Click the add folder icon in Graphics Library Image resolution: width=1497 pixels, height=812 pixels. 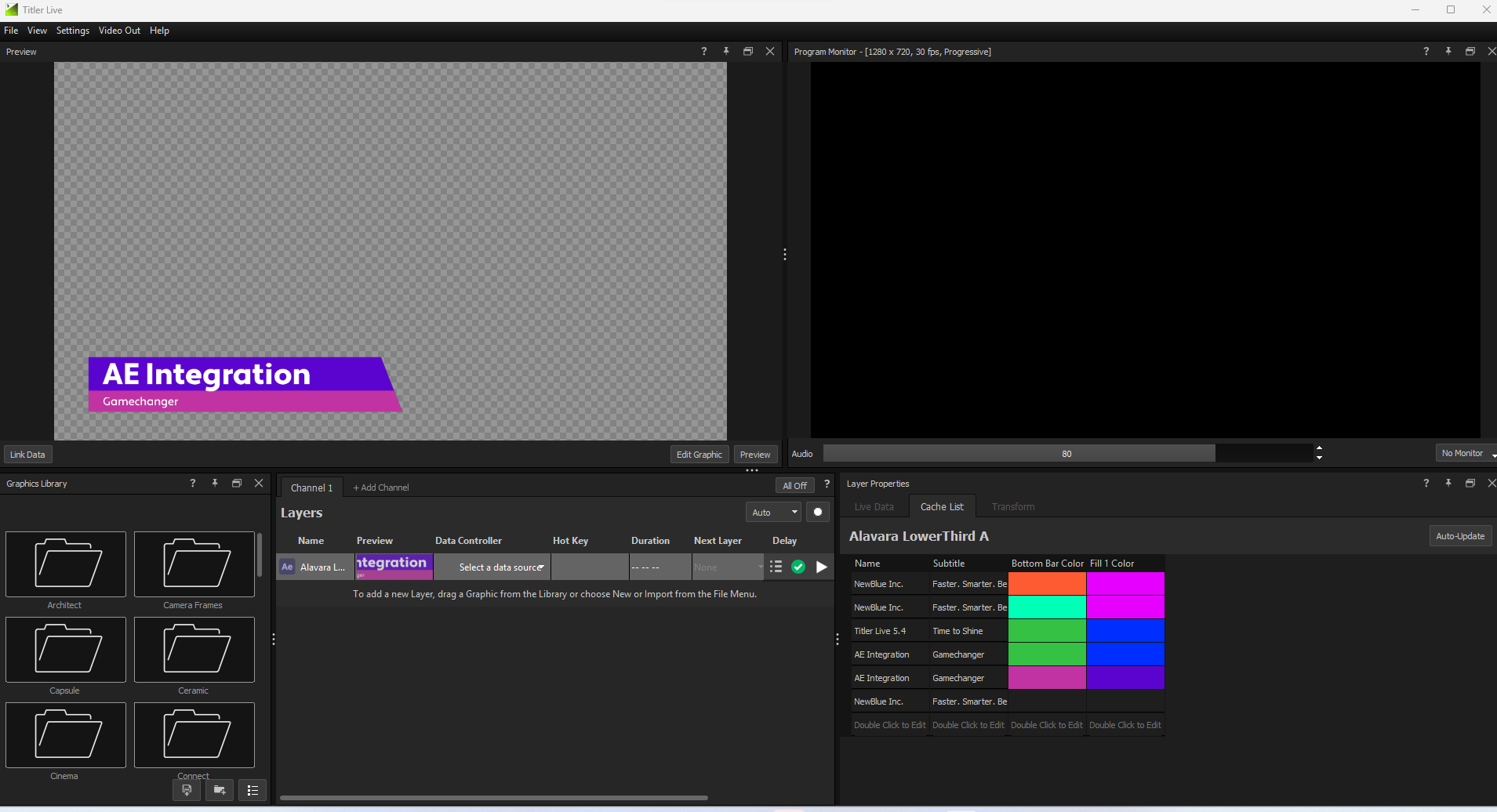click(x=220, y=790)
